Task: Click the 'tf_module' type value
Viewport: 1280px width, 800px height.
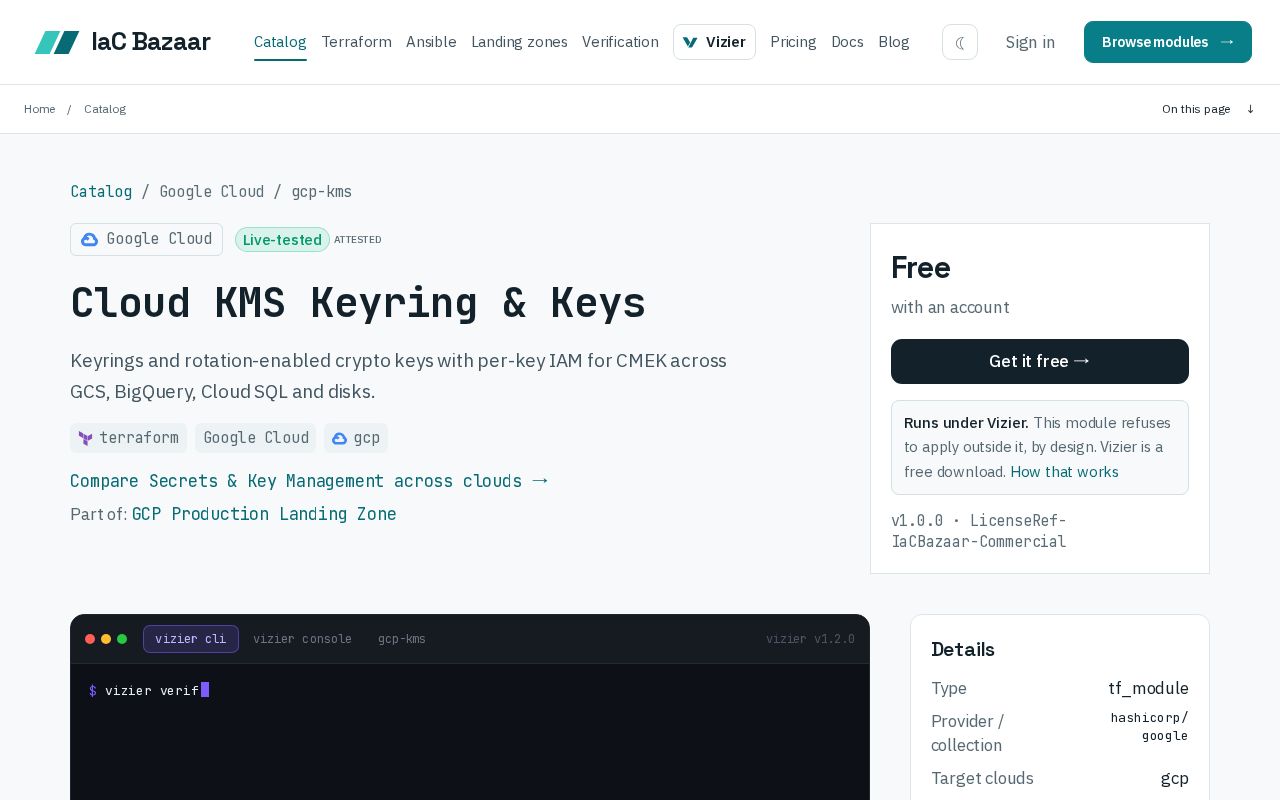Action: 1148,688
